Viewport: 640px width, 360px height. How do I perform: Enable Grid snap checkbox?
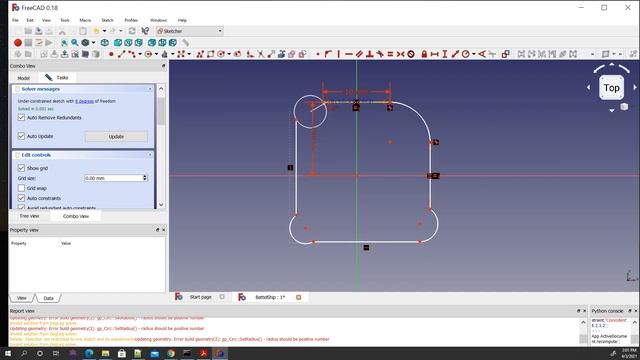pyautogui.click(x=21, y=188)
